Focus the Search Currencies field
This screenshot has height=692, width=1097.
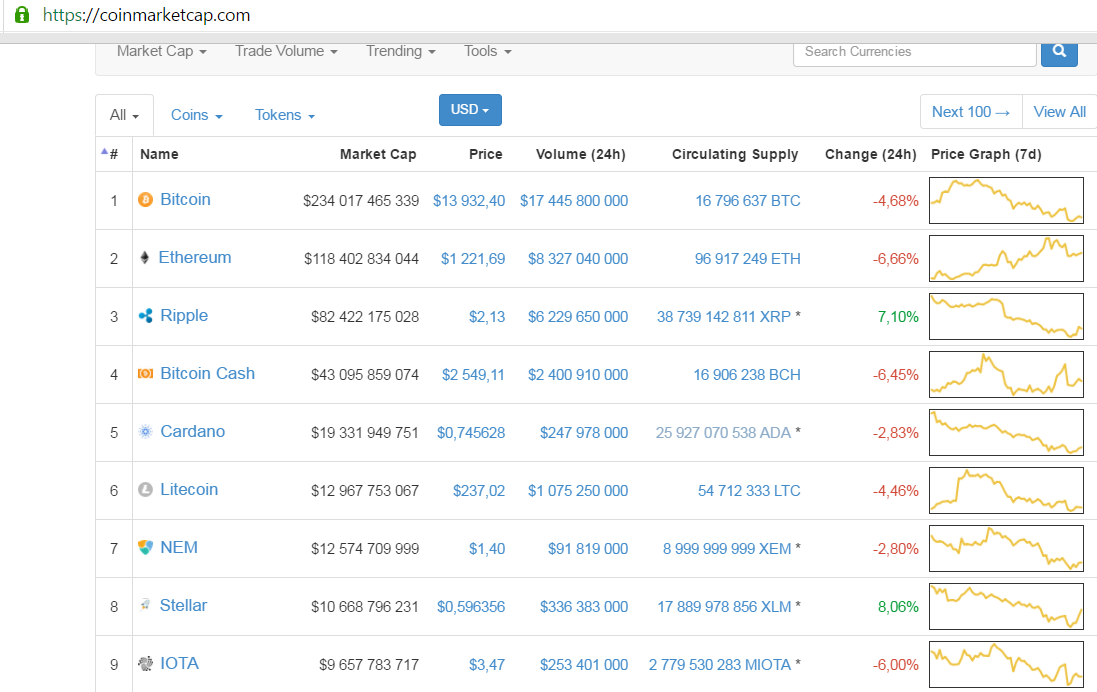pyautogui.click(x=914, y=51)
